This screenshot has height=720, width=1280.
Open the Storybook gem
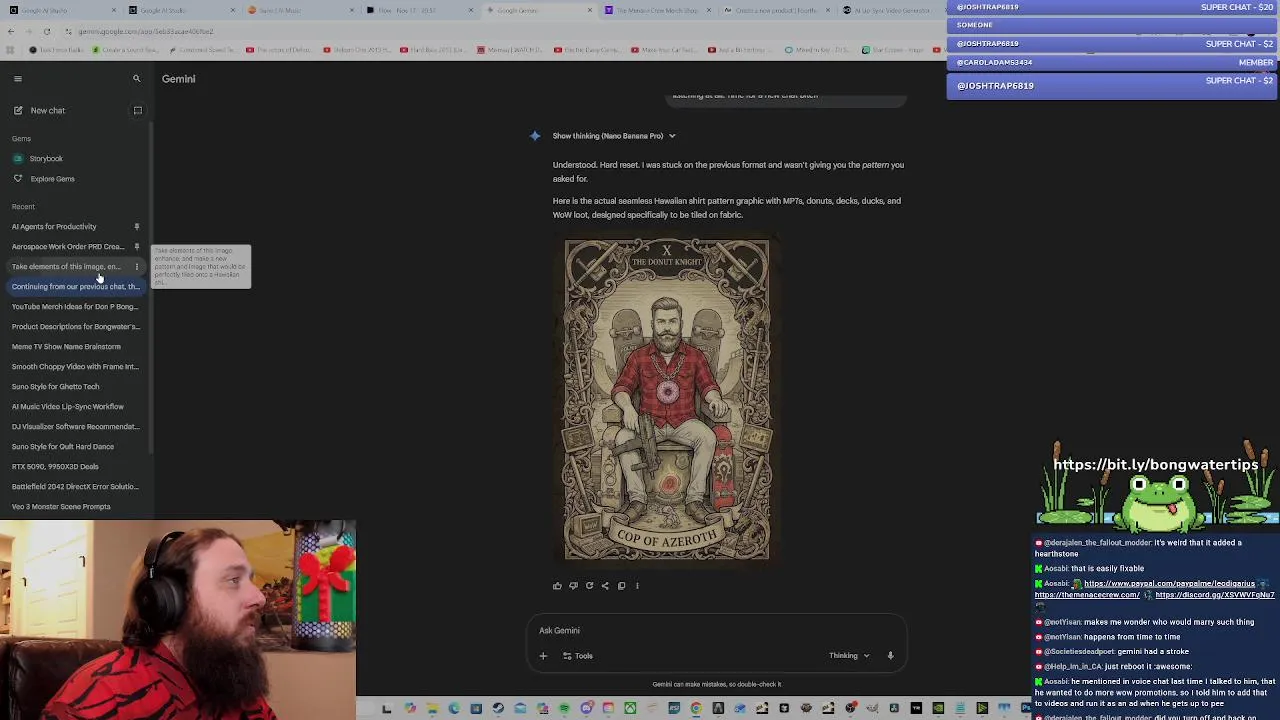pyautogui.click(x=46, y=158)
